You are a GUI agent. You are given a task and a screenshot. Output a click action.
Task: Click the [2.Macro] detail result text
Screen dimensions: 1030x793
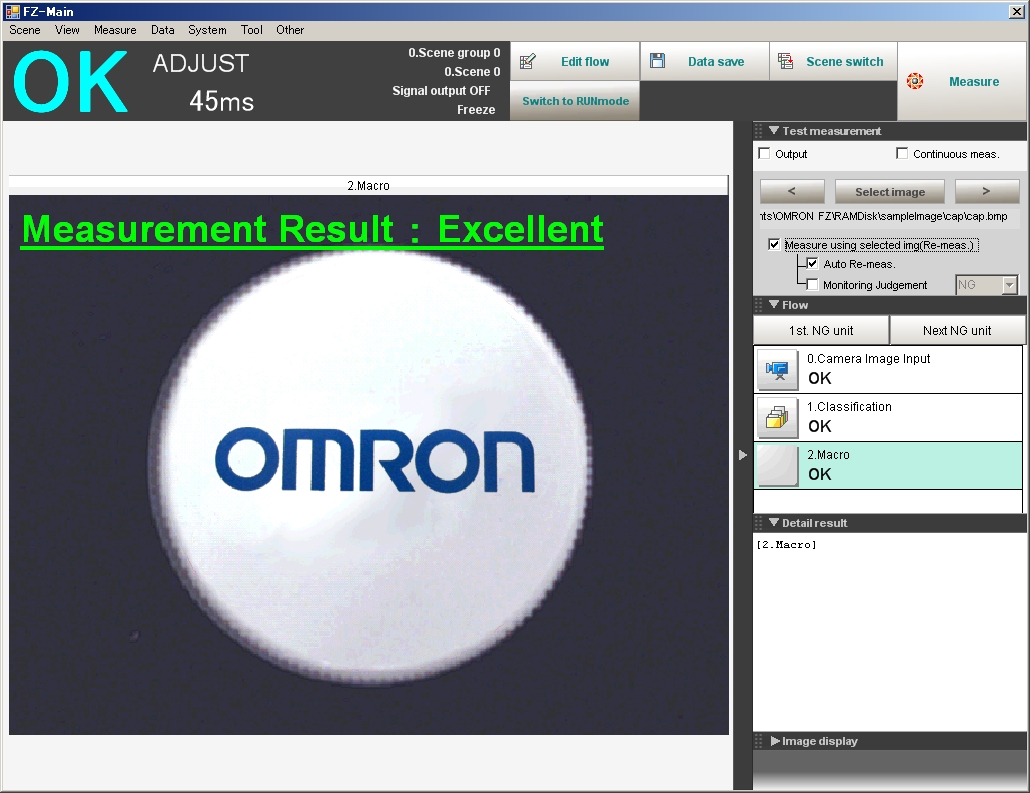786,545
